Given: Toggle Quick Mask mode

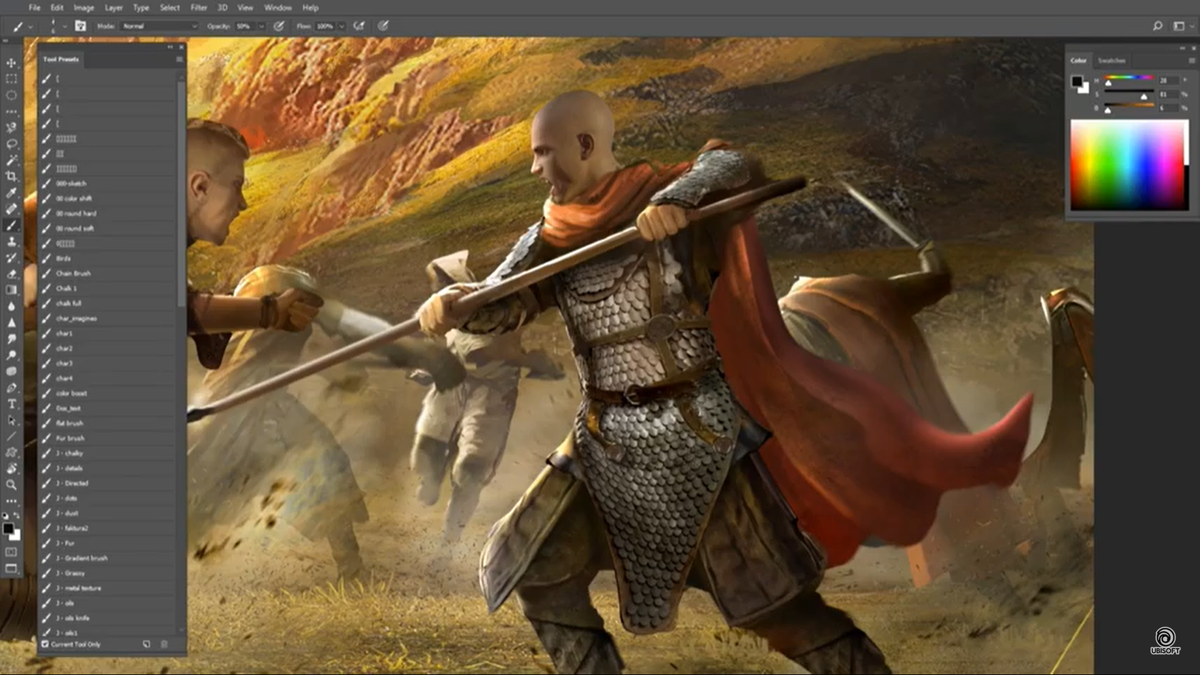Looking at the screenshot, I should click(12, 551).
